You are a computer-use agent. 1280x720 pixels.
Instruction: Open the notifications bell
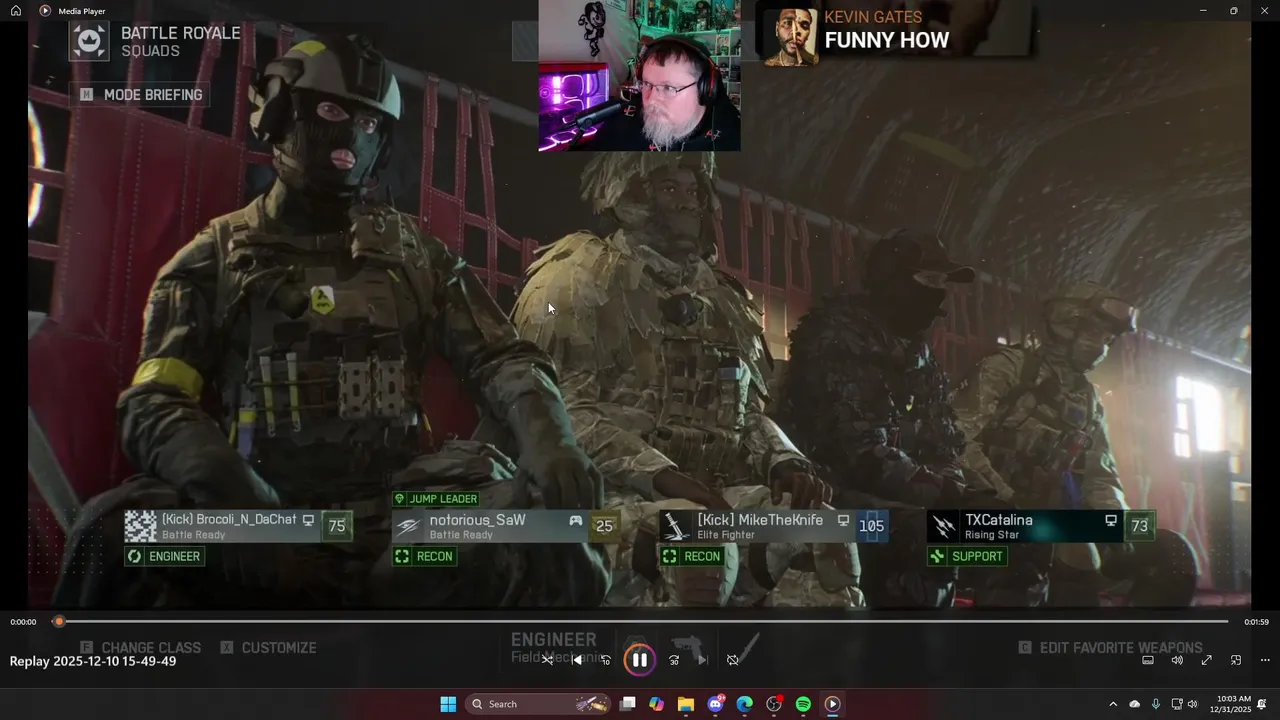[1262, 704]
